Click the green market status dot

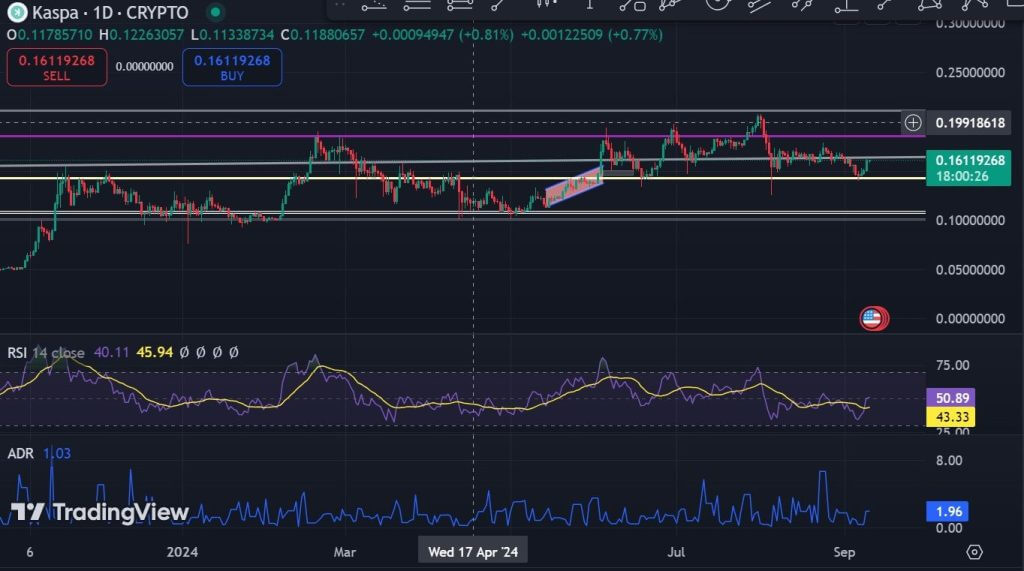coord(215,12)
